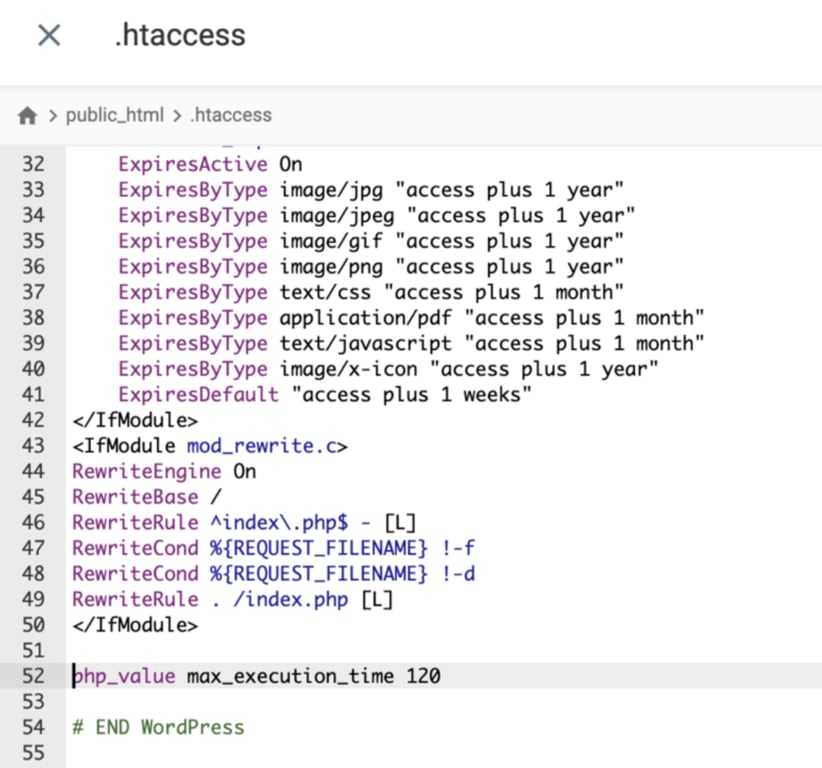Select the .htaccess filename in the title bar
The width and height of the screenshot is (822, 768).
coord(180,35)
